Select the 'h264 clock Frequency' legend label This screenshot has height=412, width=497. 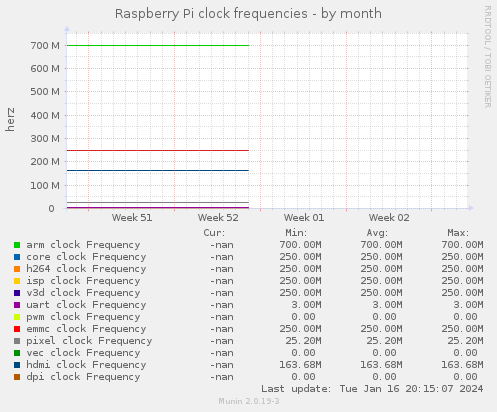(x=86, y=269)
